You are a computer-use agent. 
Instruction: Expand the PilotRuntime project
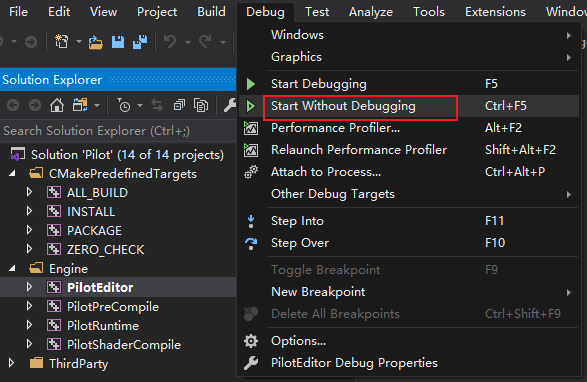(x=29, y=325)
